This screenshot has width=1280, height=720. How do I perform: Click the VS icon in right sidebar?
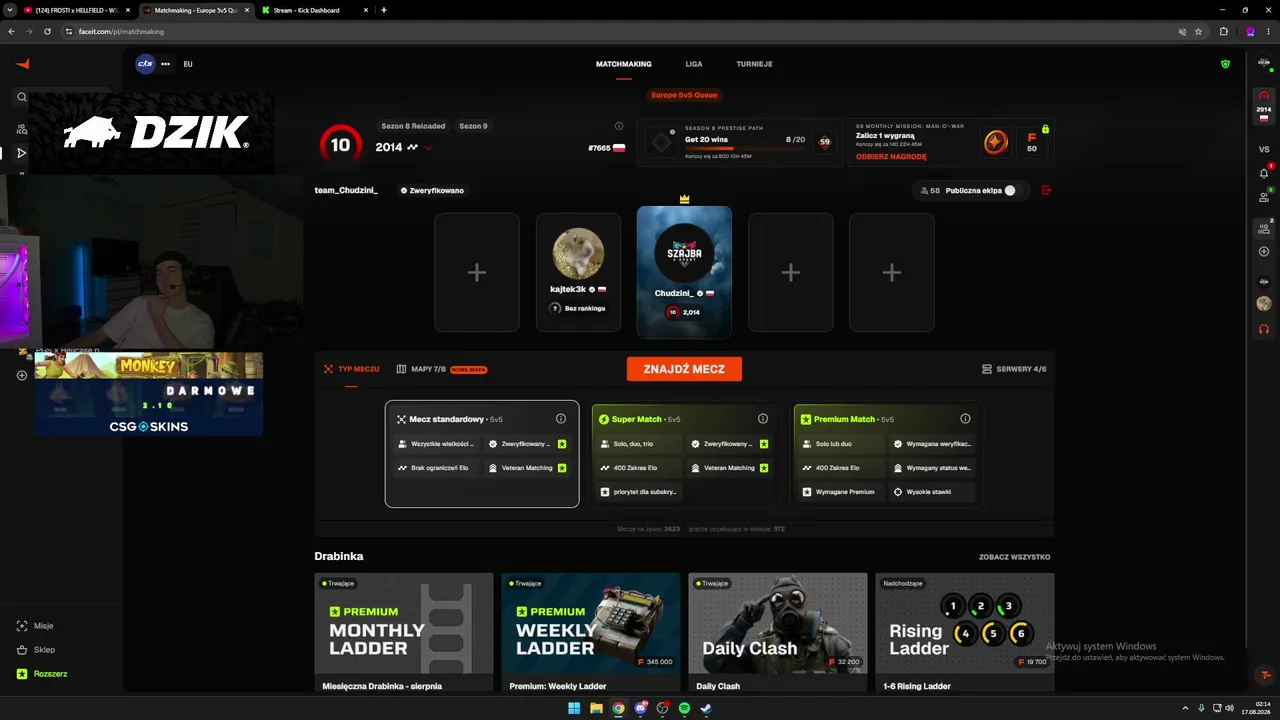[x=1264, y=149]
